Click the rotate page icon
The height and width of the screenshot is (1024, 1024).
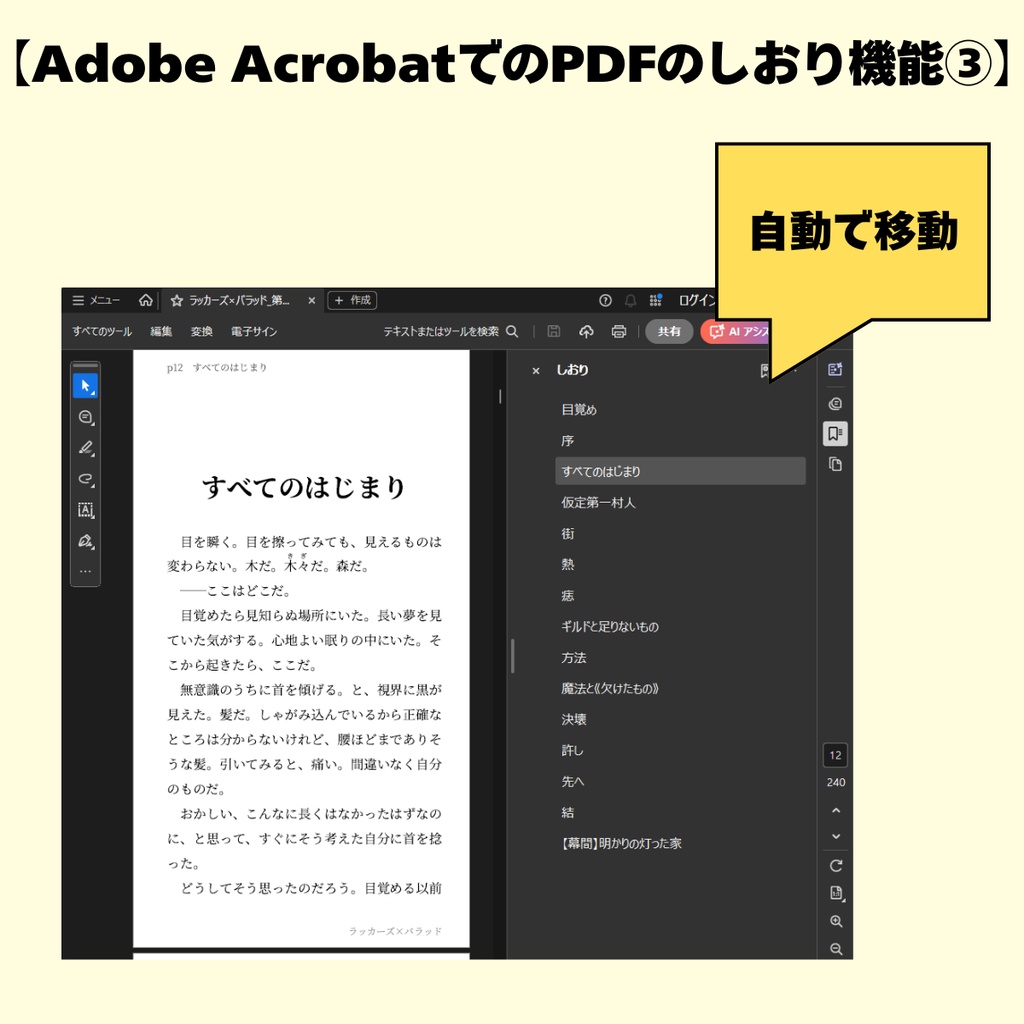tap(835, 866)
